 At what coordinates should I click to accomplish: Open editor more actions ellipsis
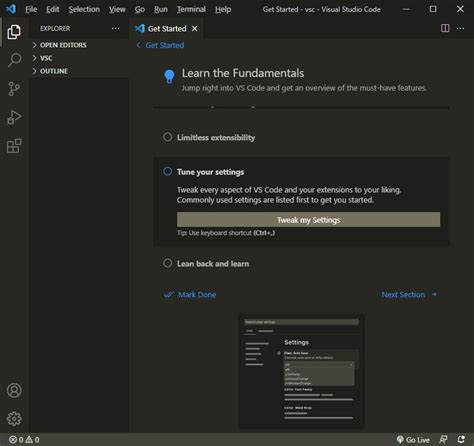click(x=460, y=28)
